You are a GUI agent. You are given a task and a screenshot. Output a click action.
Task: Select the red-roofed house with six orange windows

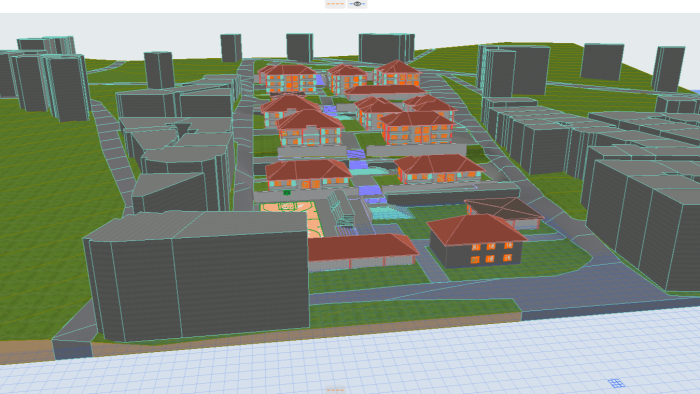tap(476, 241)
